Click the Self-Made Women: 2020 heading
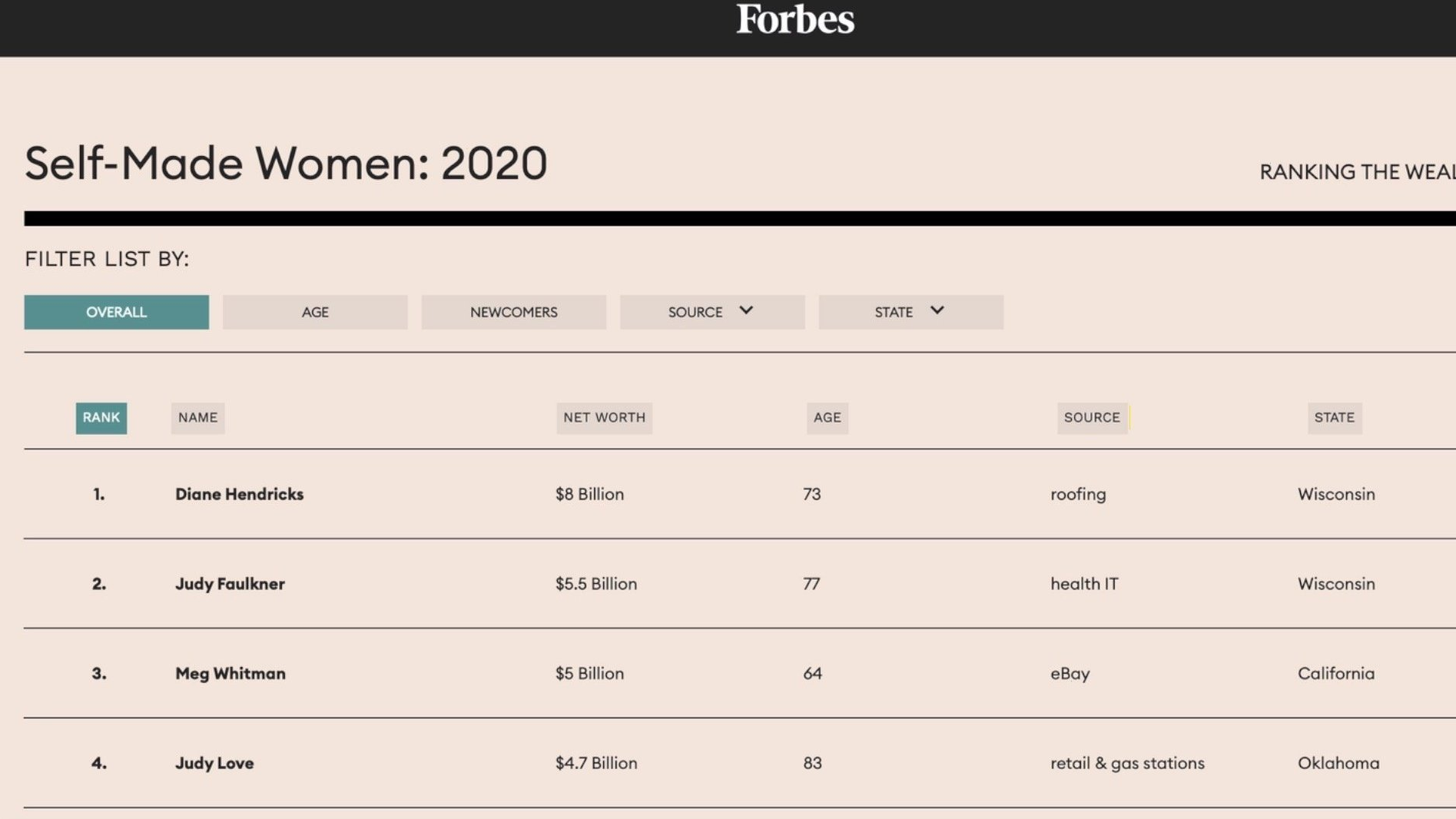 286,164
